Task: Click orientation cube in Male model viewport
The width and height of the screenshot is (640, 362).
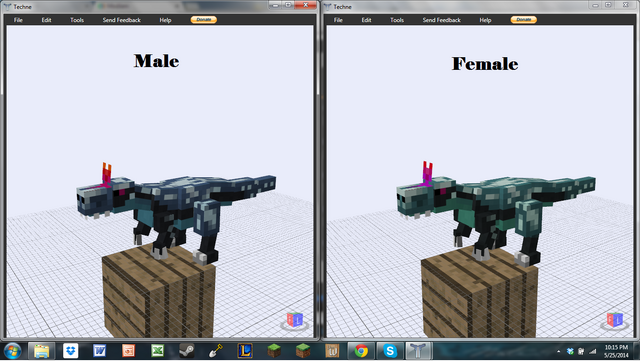Action: pos(294,320)
